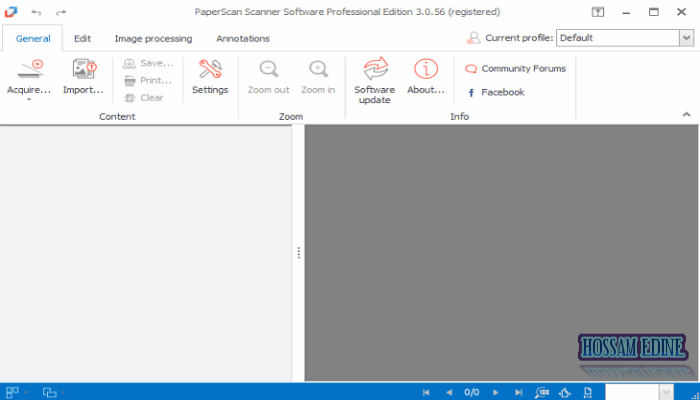The height and width of the screenshot is (400, 700).
Task: Click the Print button in Content
Action: pos(148,81)
